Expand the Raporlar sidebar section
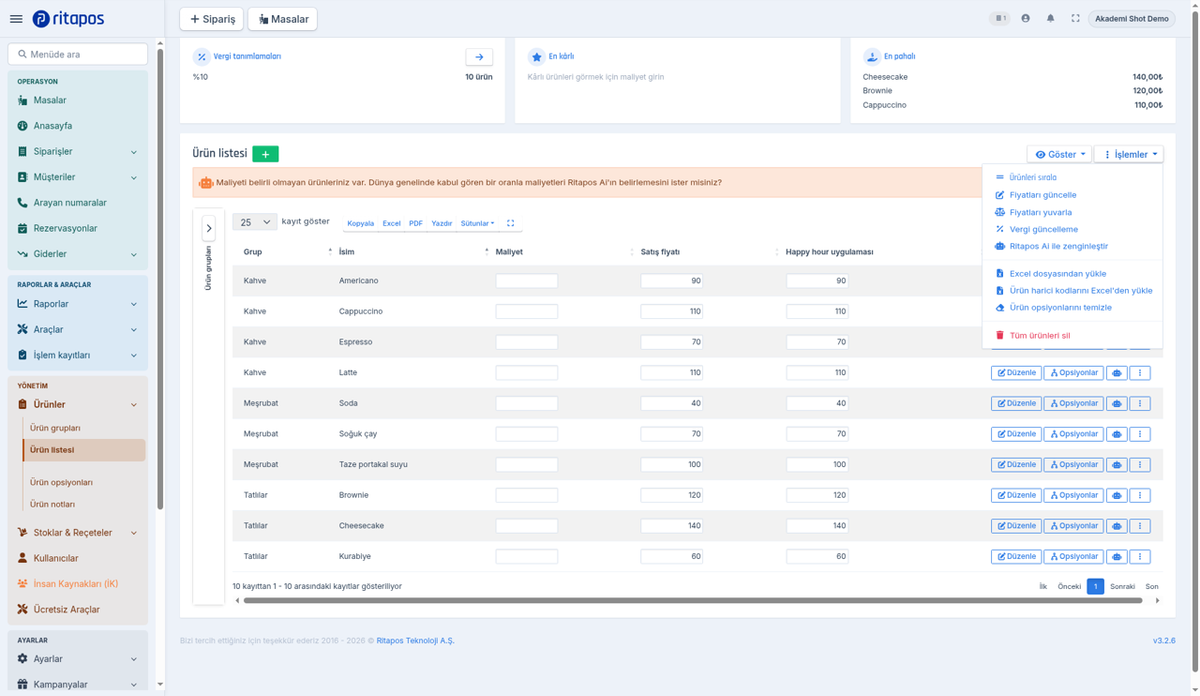Screen dimensions: 1200x696 [x=78, y=304]
